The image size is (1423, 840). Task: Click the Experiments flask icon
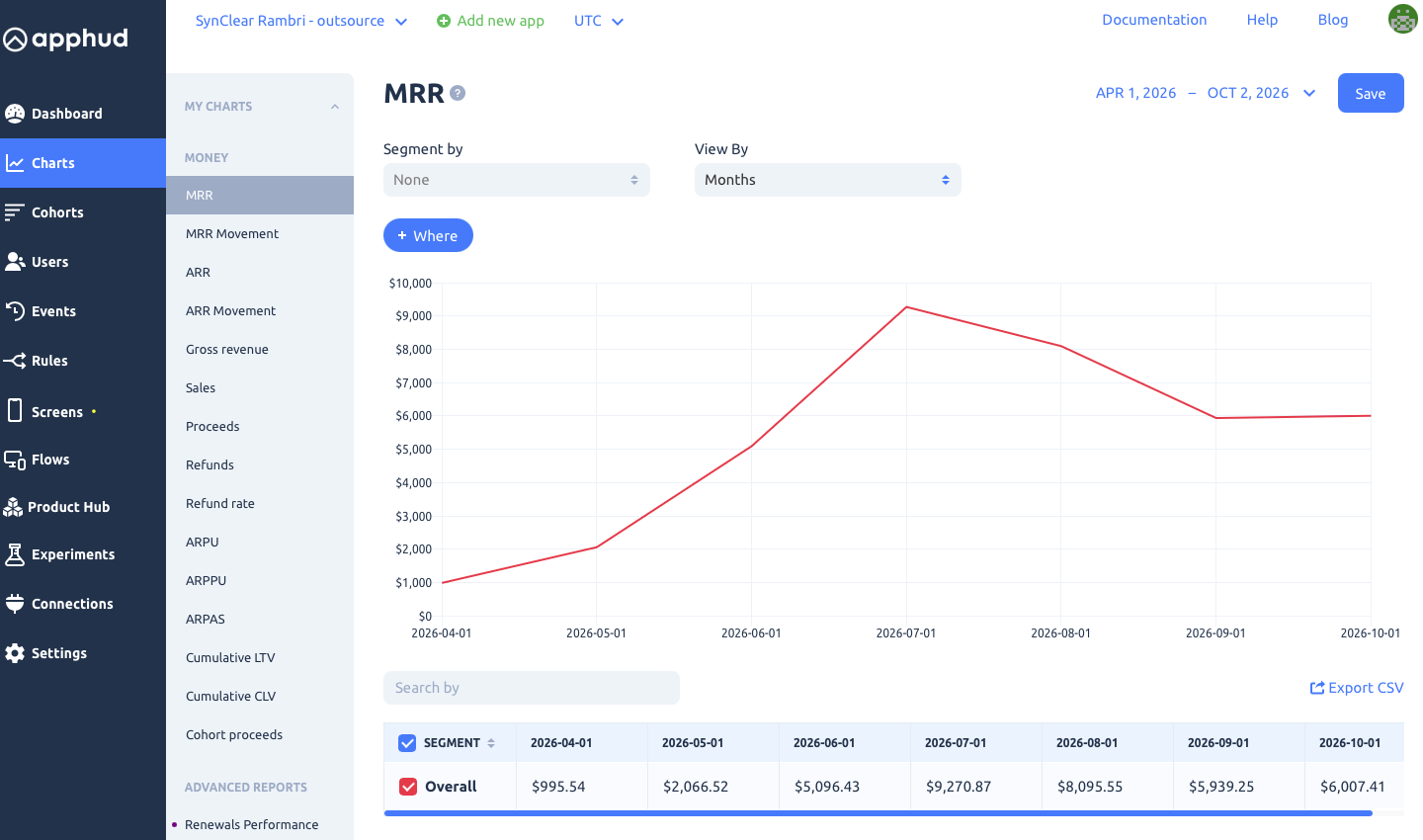pos(15,554)
